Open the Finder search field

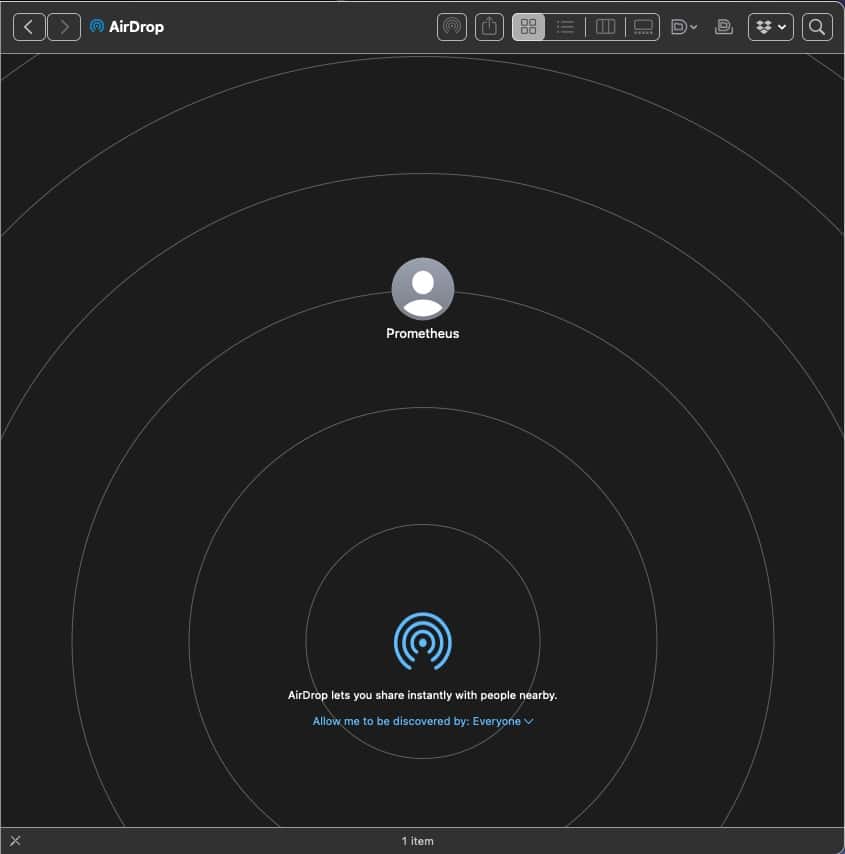click(x=817, y=27)
